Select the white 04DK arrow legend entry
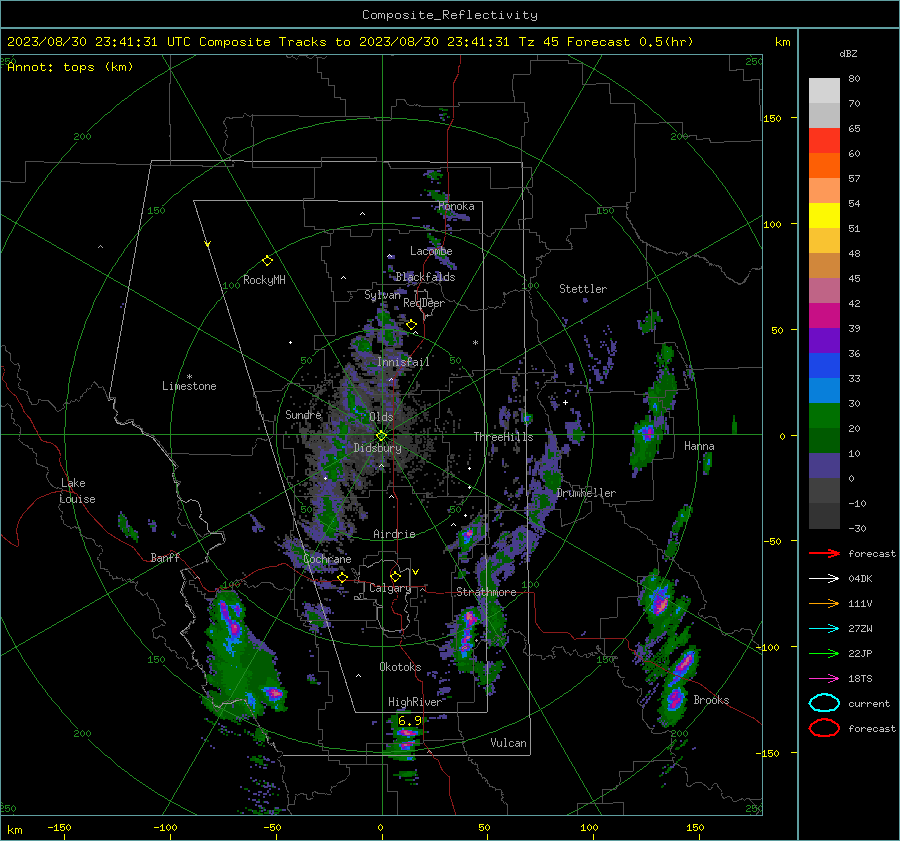Screen dimensions: 900x841 pos(824,578)
